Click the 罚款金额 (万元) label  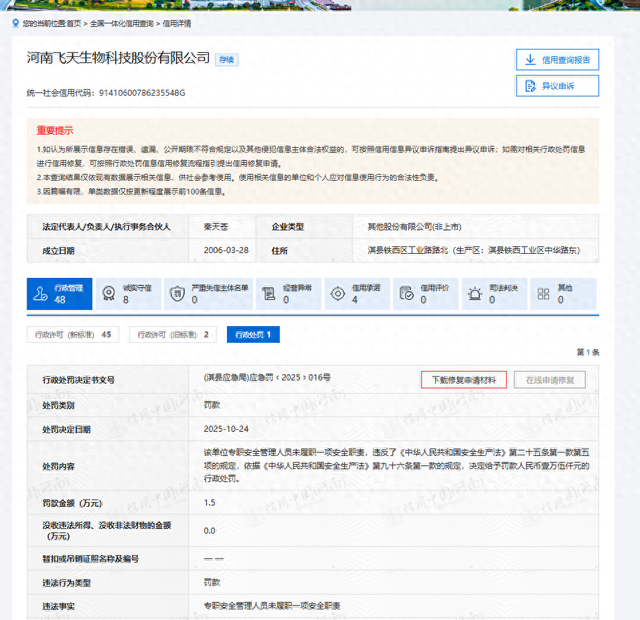click(x=72, y=503)
